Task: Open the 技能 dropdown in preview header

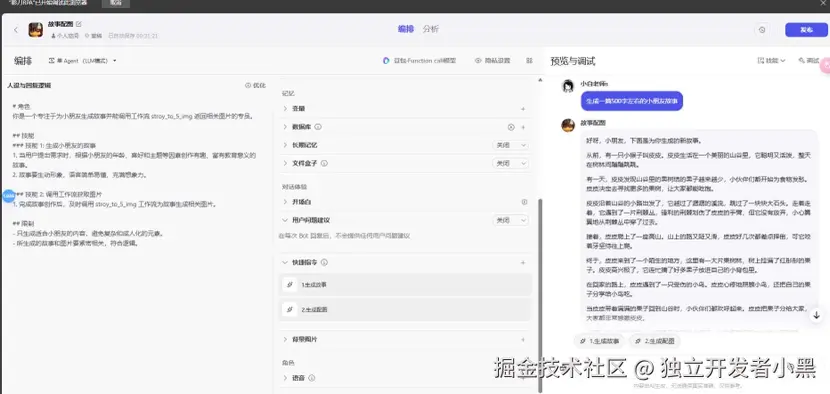Action: coord(772,61)
